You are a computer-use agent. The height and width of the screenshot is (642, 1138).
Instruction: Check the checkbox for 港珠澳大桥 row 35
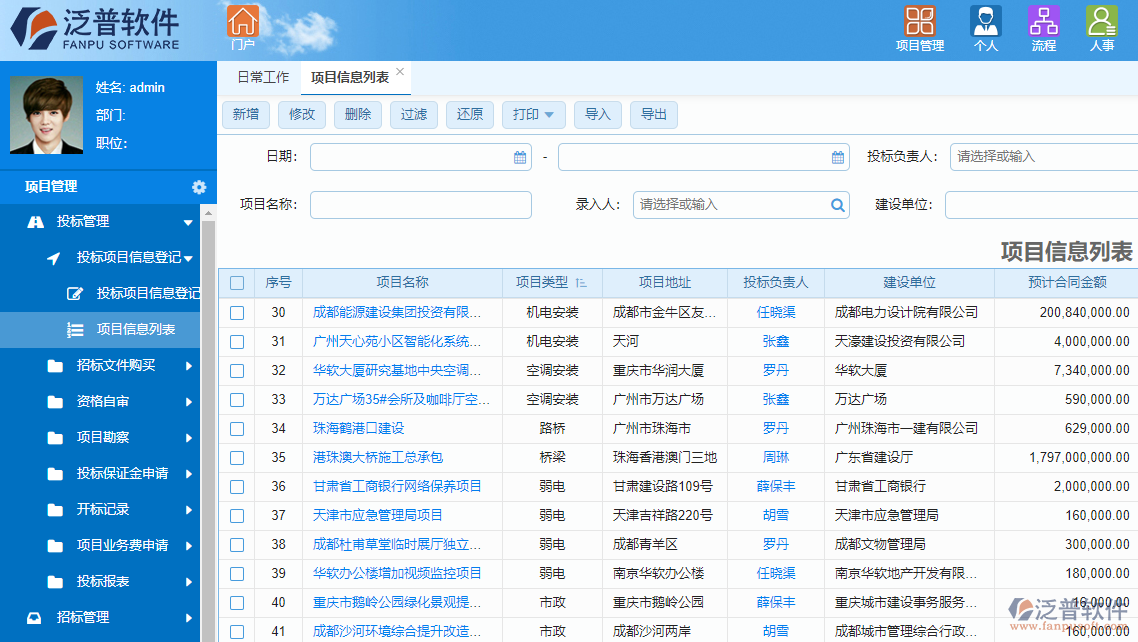pyautogui.click(x=237, y=458)
